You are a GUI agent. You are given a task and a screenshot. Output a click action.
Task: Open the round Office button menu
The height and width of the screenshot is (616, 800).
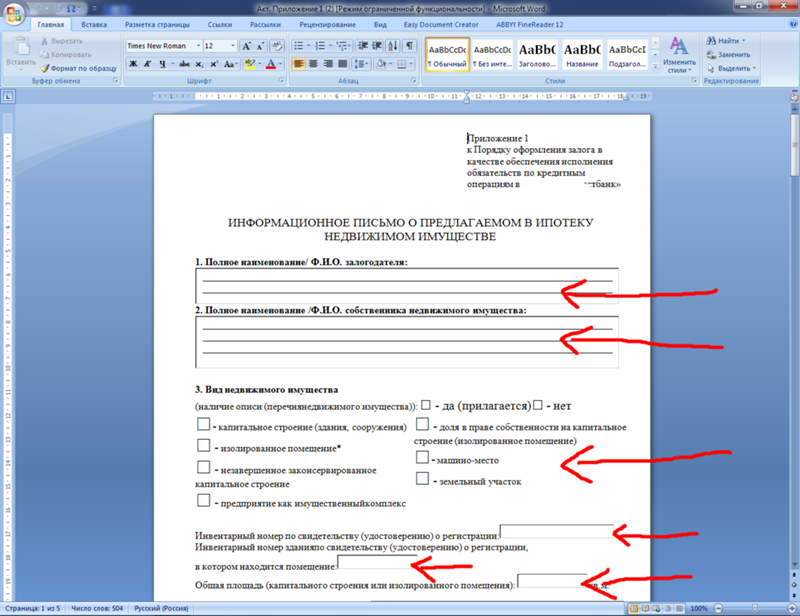click(14, 14)
